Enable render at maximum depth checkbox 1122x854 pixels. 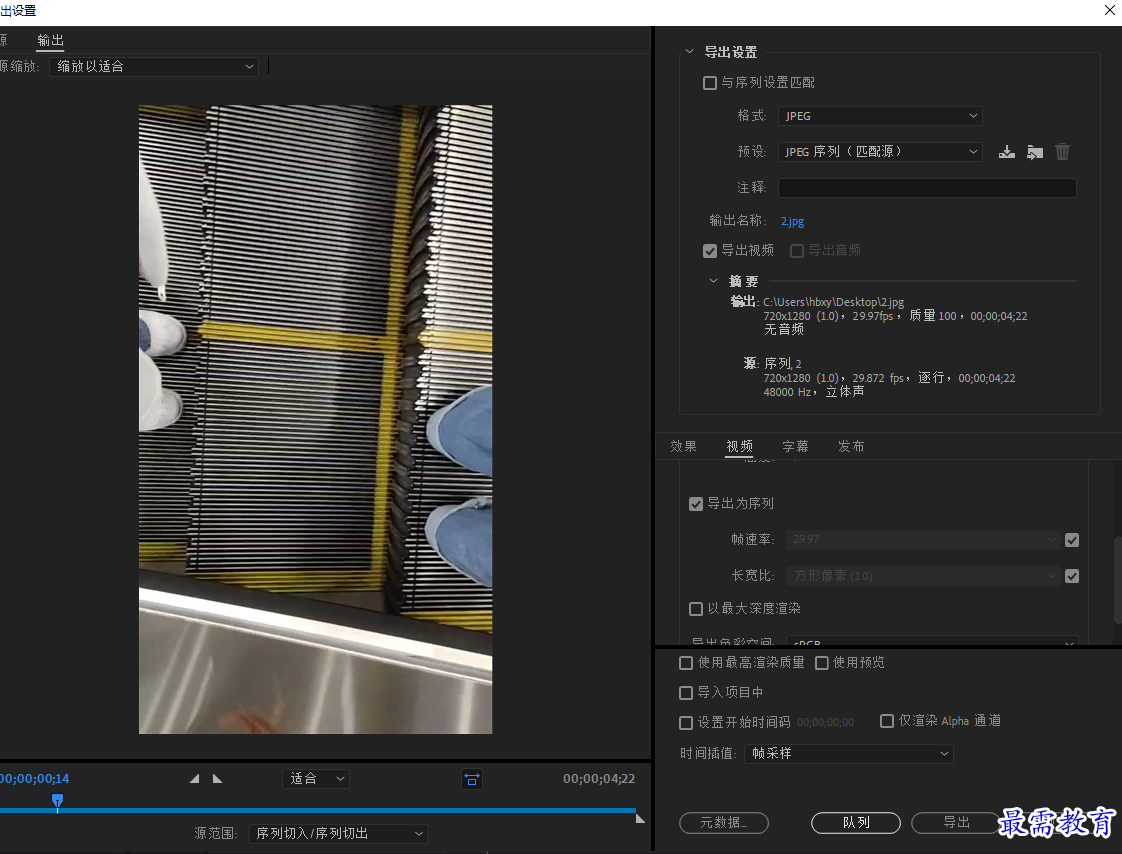pos(696,608)
